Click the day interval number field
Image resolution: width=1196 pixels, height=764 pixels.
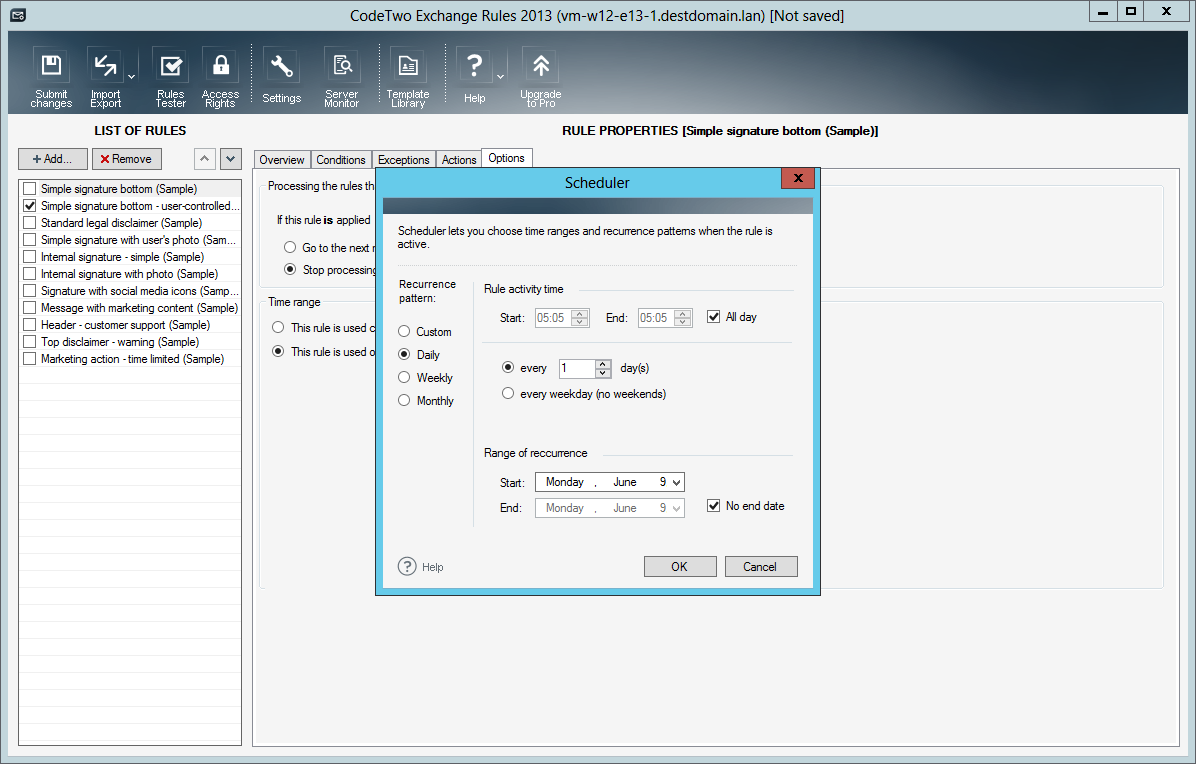coord(577,368)
